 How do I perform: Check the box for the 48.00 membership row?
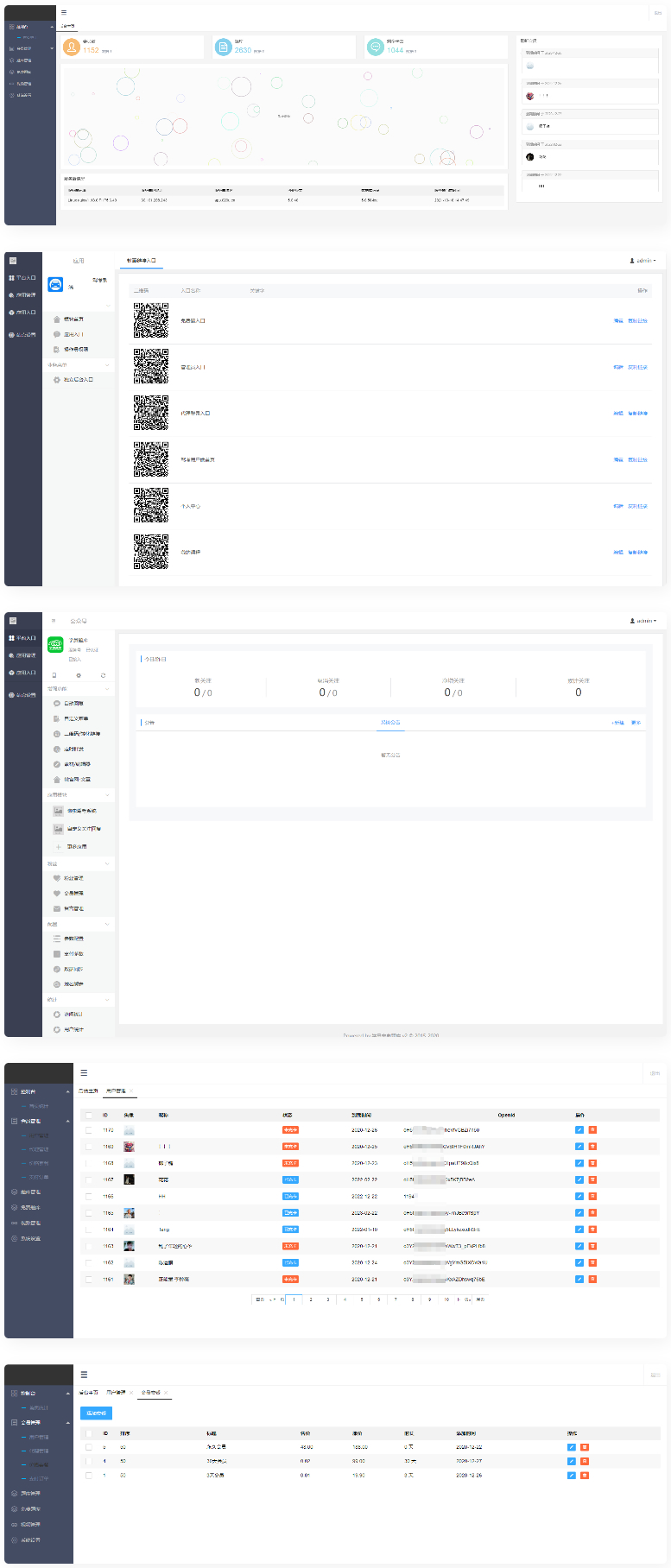tap(89, 1446)
